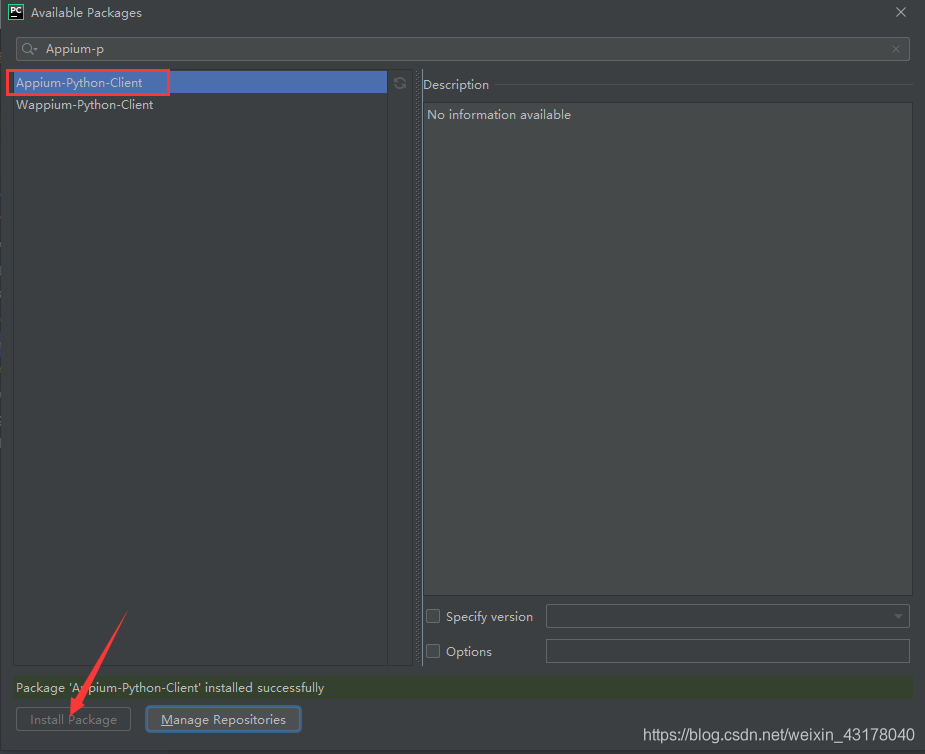Enable the Specify version checkbox

(x=433, y=616)
